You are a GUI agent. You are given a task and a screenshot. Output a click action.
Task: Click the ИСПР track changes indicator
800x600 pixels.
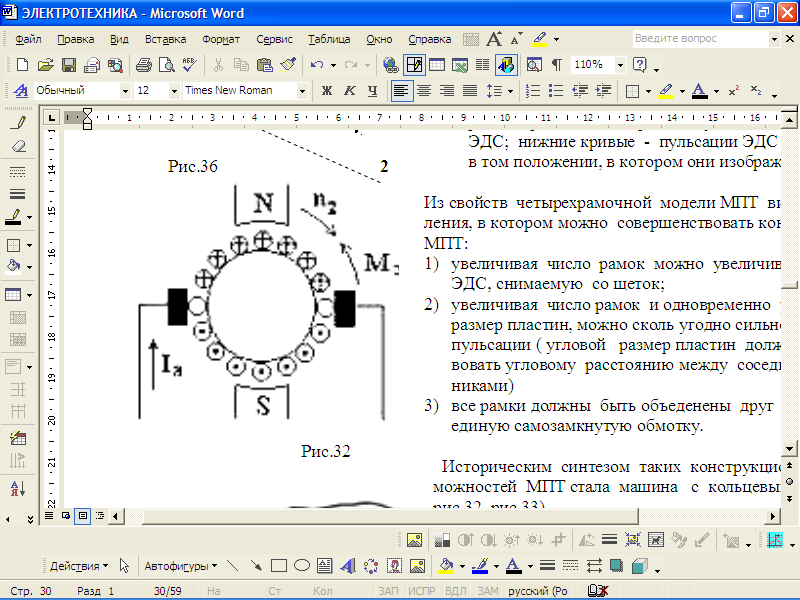(421, 591)
